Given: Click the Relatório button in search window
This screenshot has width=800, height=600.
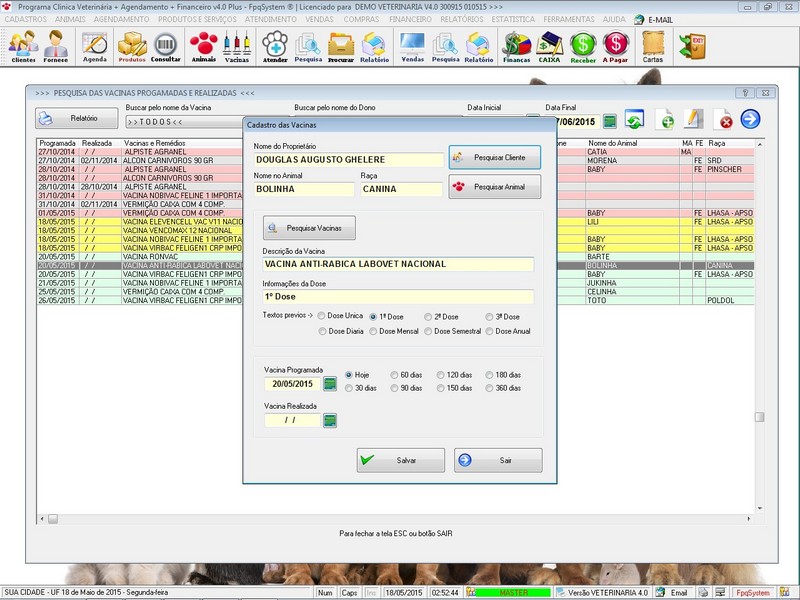Looking at the screenshot, I should tap(77, 118).
